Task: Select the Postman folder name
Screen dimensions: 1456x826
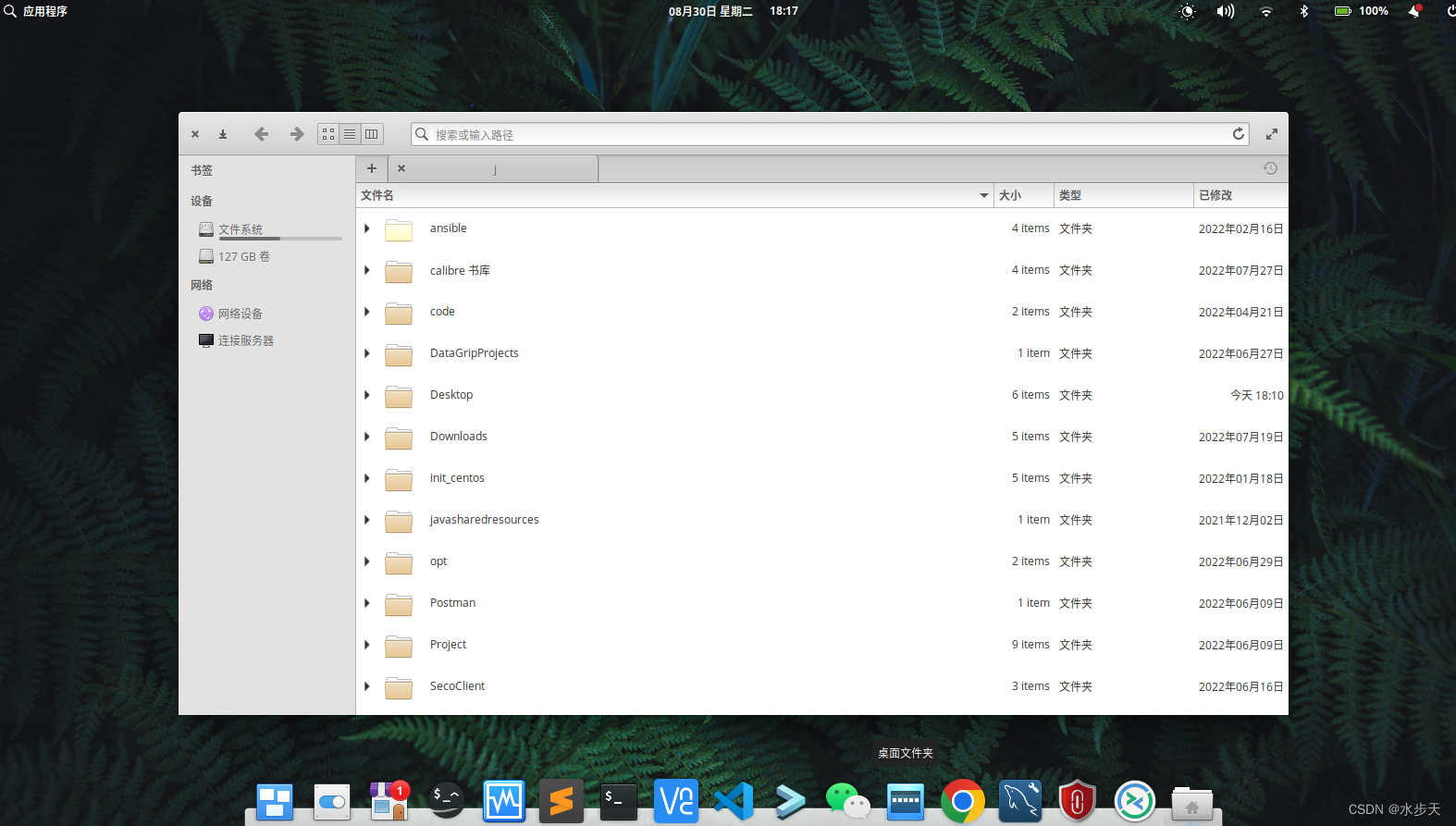Action: (452, 603)
